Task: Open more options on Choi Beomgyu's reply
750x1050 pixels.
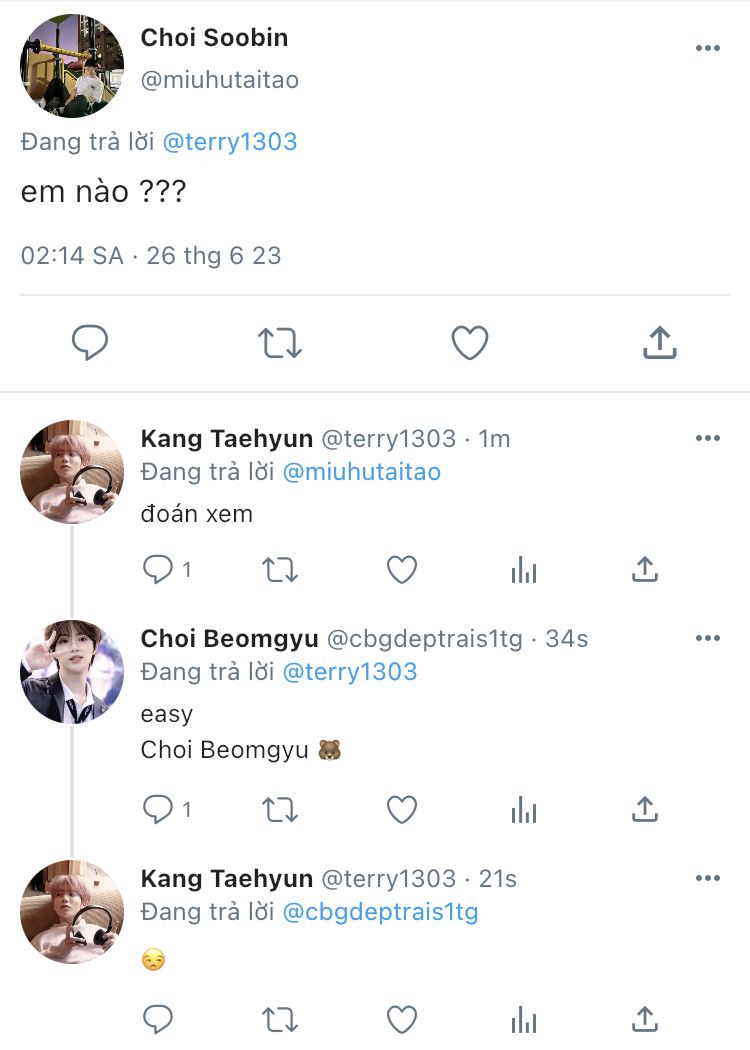Action: [707, 638]
